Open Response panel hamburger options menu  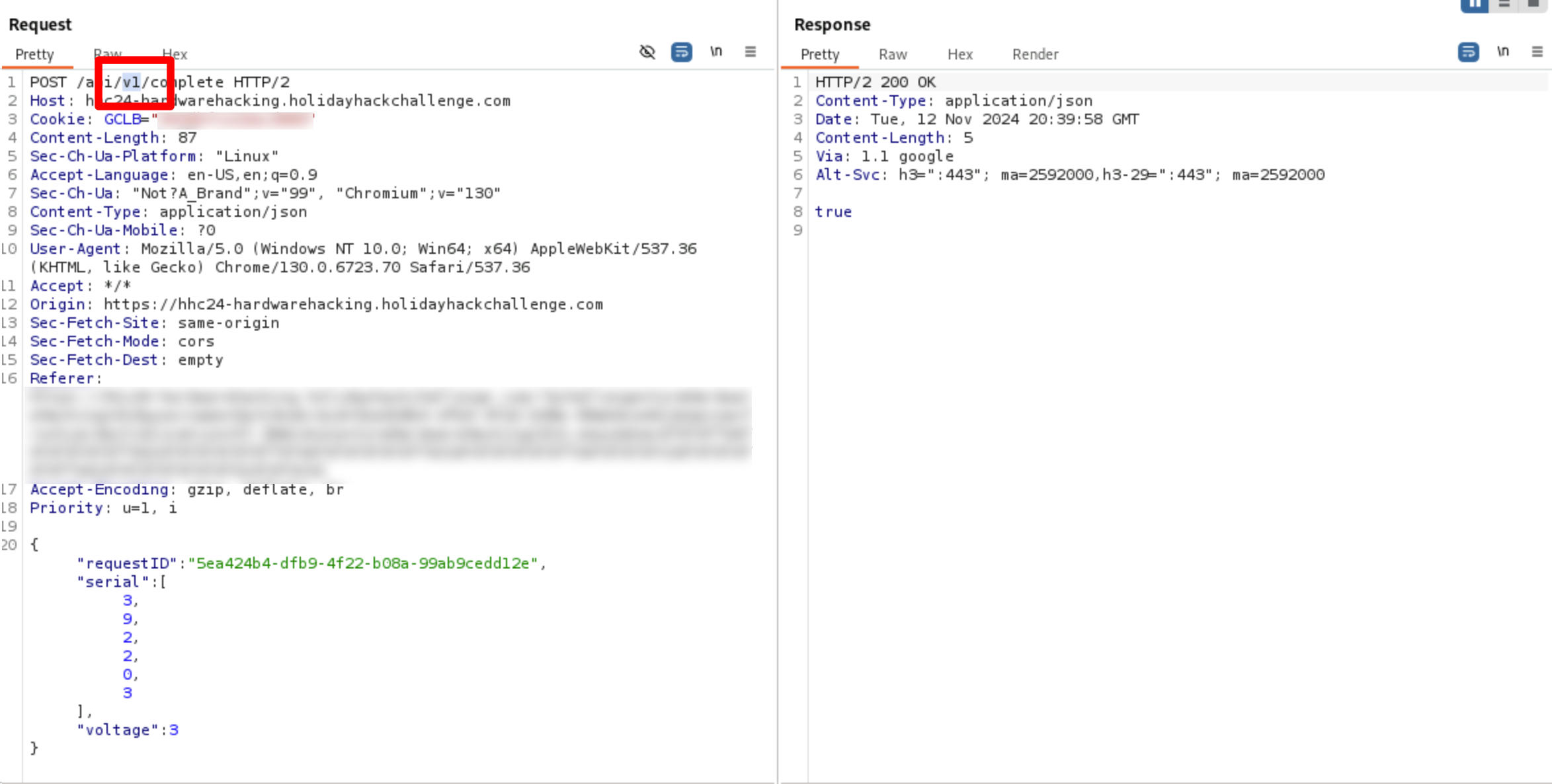[1537, 52]
